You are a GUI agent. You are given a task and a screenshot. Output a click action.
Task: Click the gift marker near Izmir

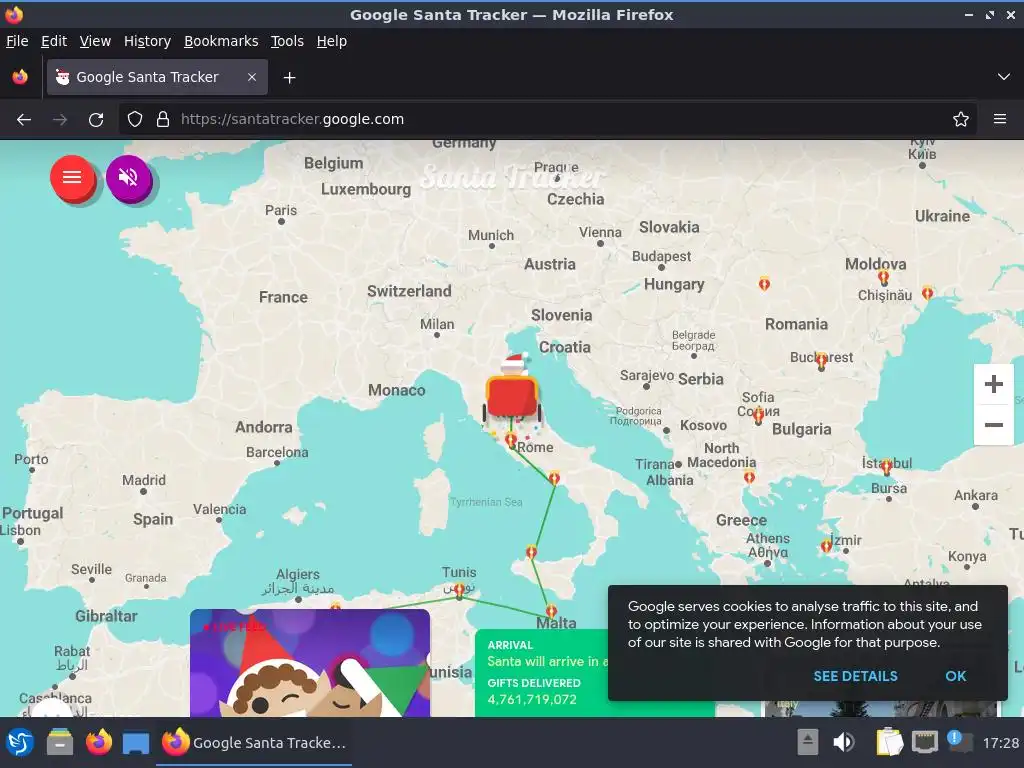[x=827, y=545]
